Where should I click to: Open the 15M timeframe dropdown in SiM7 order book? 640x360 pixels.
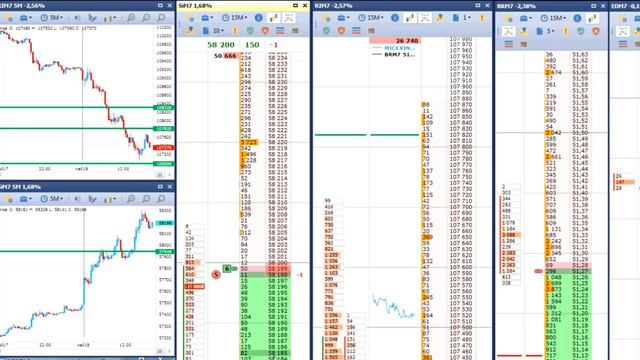coord(234,18)
